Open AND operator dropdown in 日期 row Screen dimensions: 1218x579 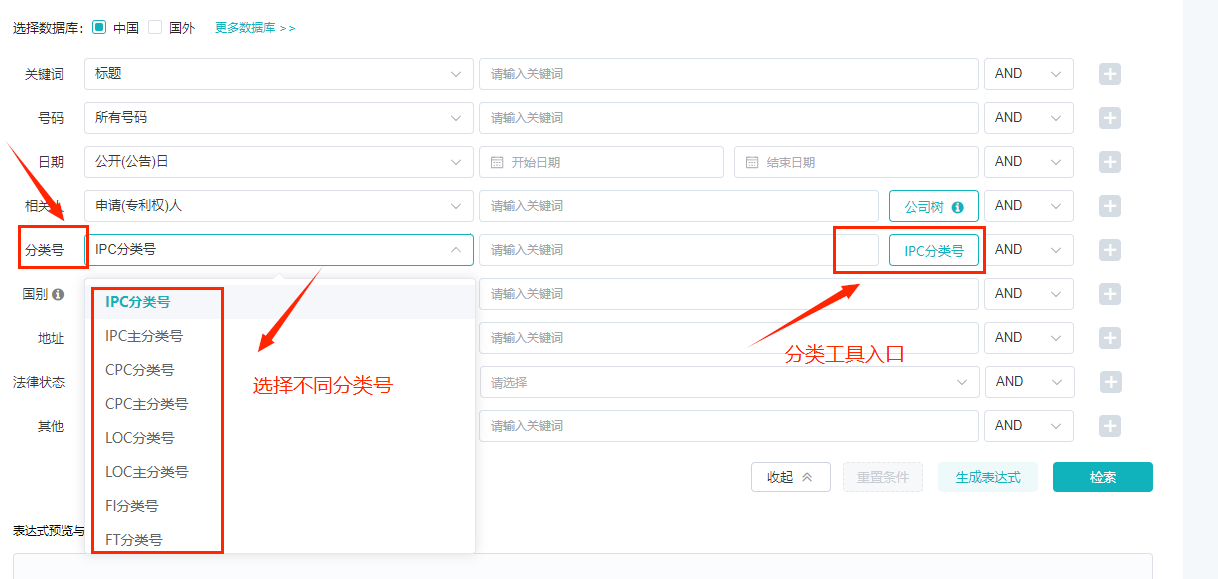point(1029,162)
